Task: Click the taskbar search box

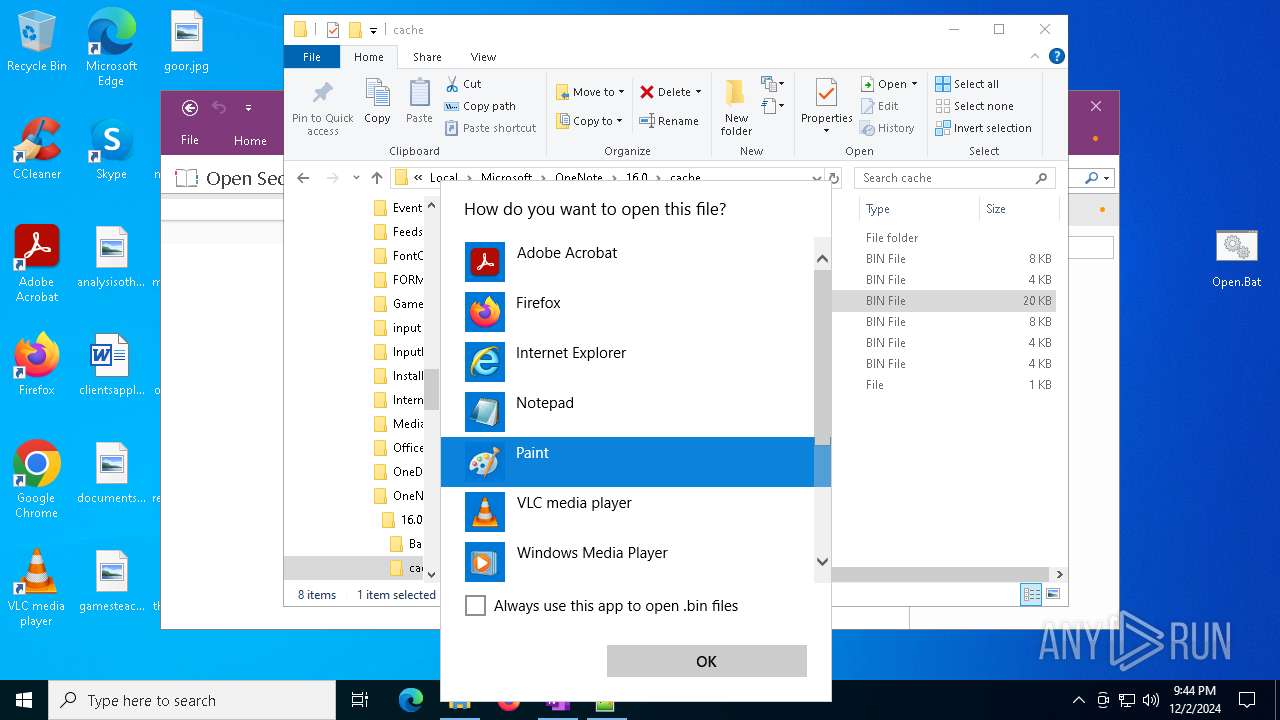Action: pos(192,700)
